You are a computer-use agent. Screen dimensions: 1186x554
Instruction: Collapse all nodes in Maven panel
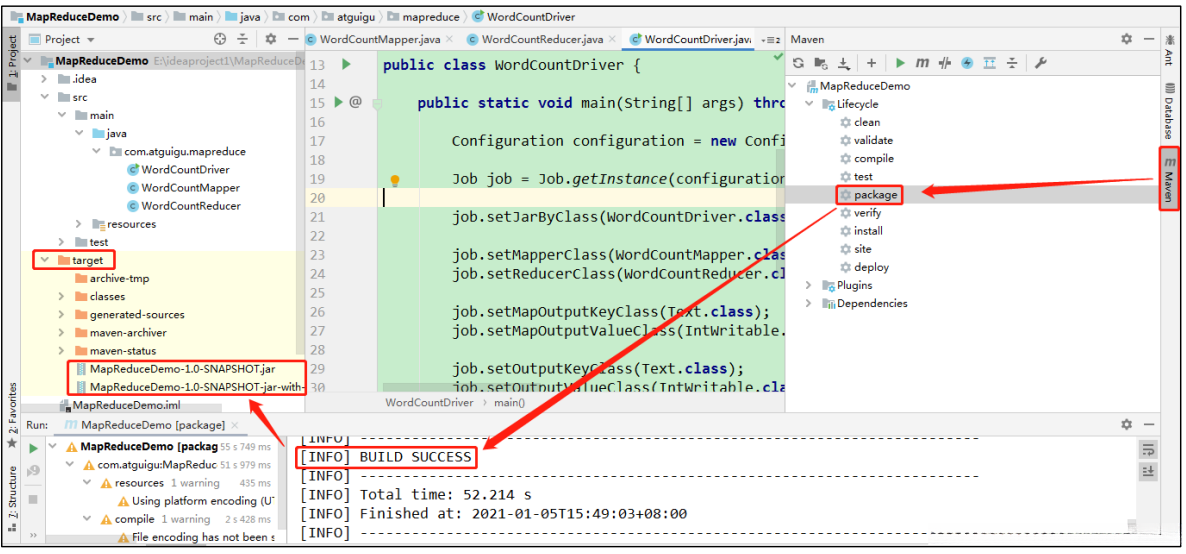[x=1012, y=64]
